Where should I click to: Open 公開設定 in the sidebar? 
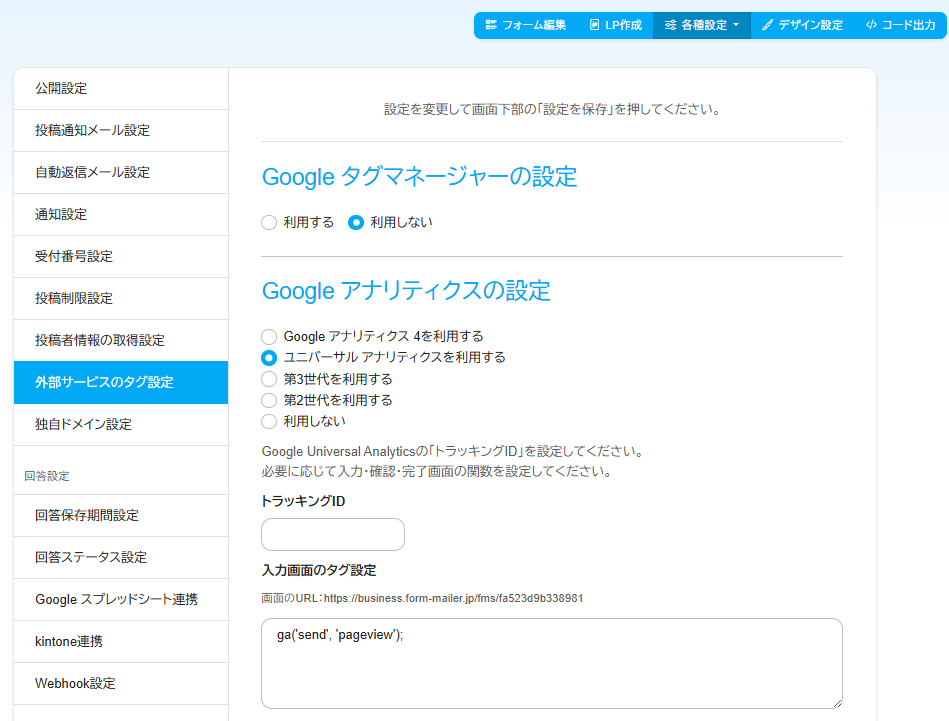pos(121,88)
